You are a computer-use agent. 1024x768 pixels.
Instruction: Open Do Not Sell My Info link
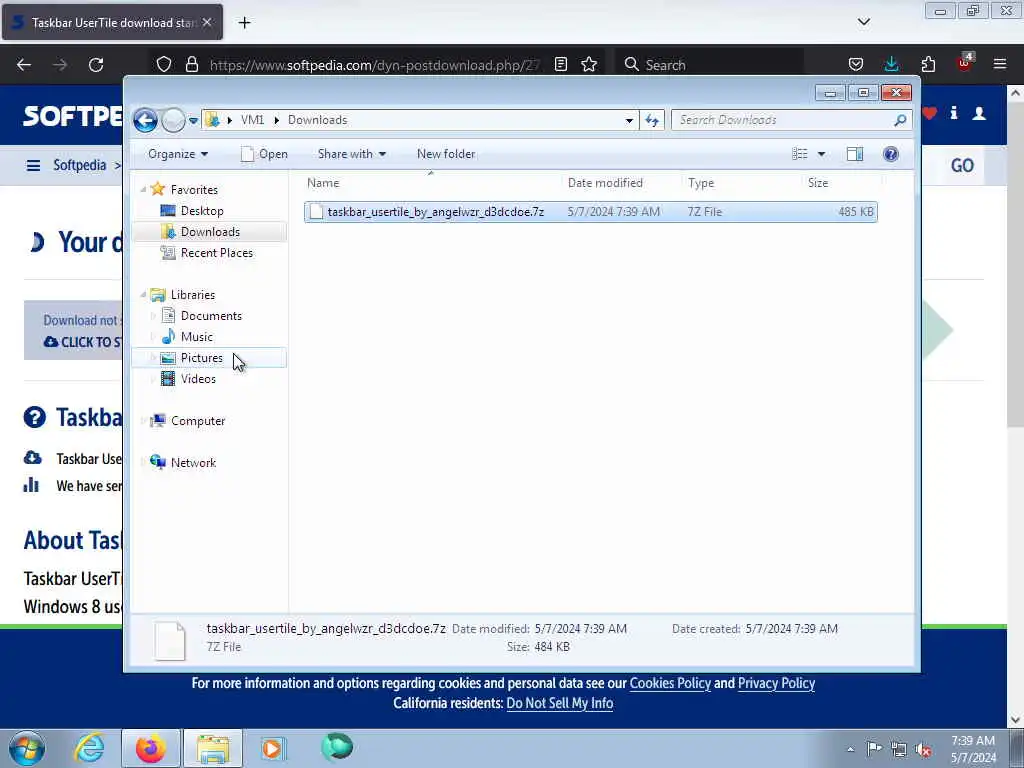[x=560, y=703]
